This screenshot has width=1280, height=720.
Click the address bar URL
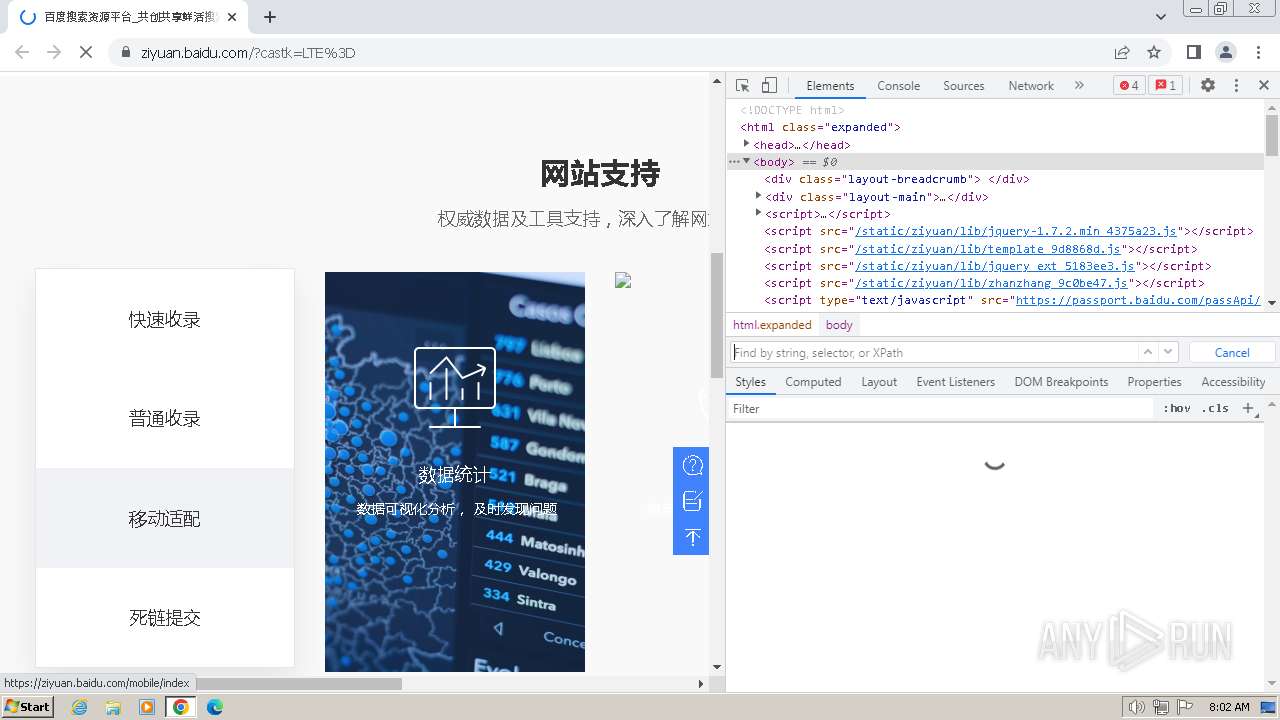click(248, 53)
